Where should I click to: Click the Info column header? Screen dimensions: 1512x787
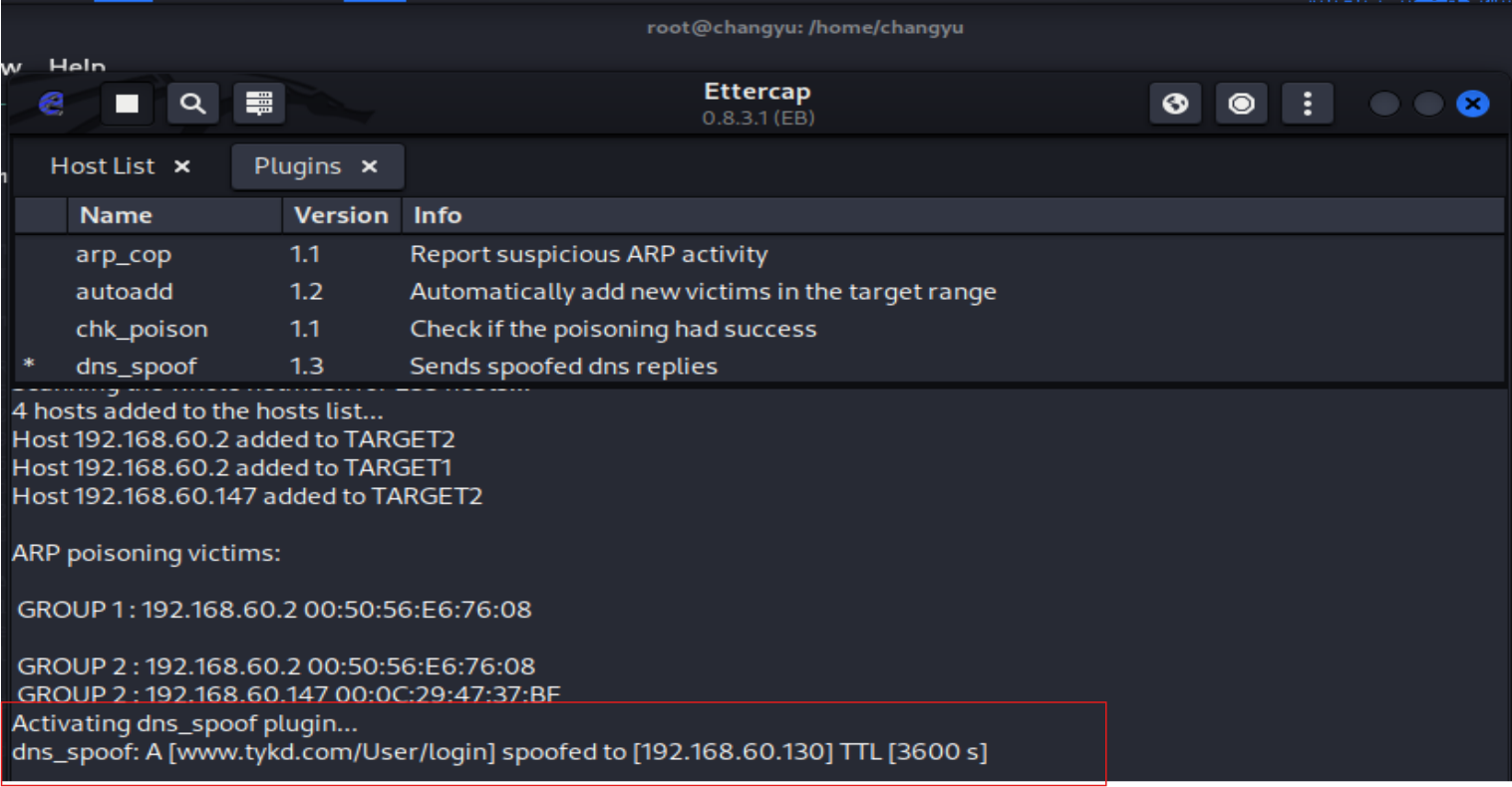tap(438, 215)
